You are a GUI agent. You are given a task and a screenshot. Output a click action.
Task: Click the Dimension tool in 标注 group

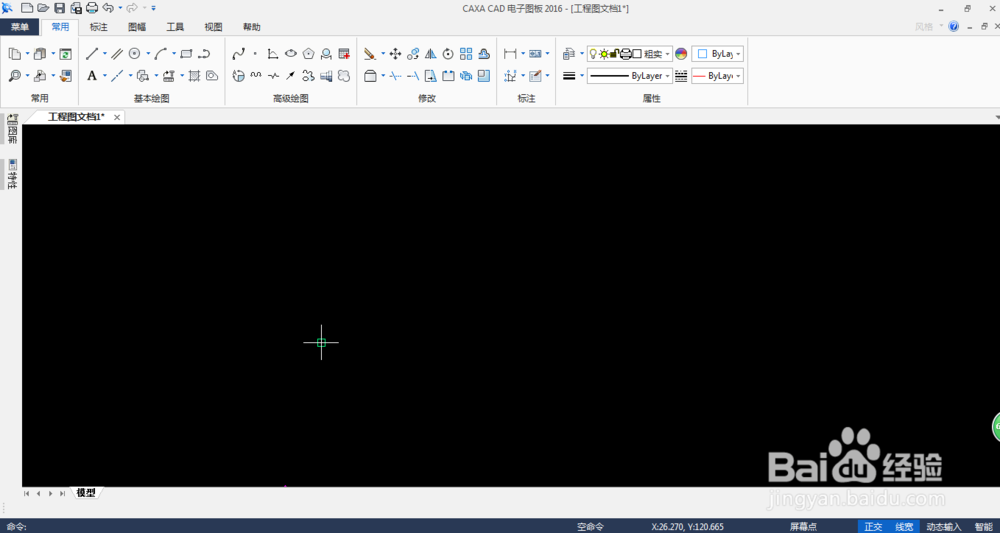[510, 54]
